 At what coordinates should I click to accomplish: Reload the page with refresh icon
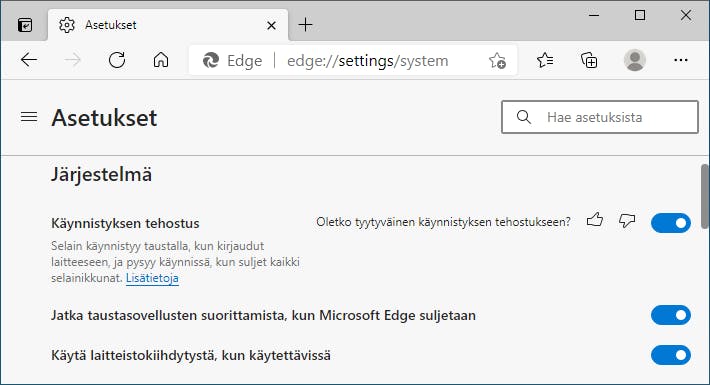[117, 60]
